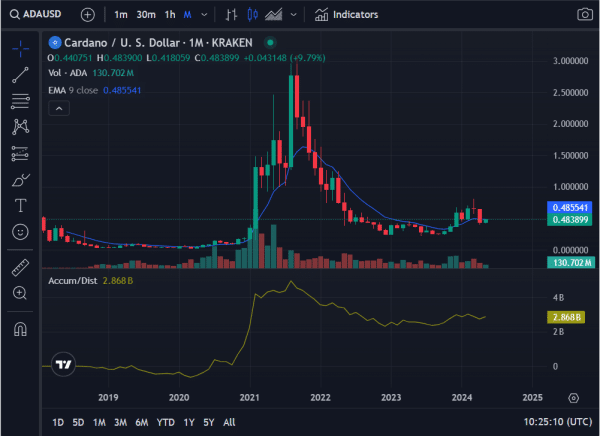Select the XABCD pattern tool
The image size is (600, 436).
20,127
